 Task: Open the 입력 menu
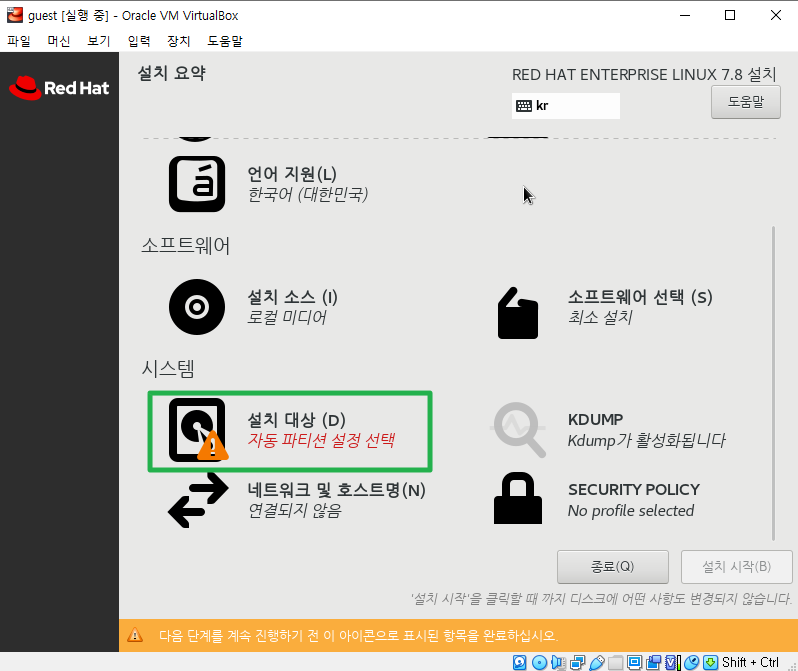click(x=139, y=41)
